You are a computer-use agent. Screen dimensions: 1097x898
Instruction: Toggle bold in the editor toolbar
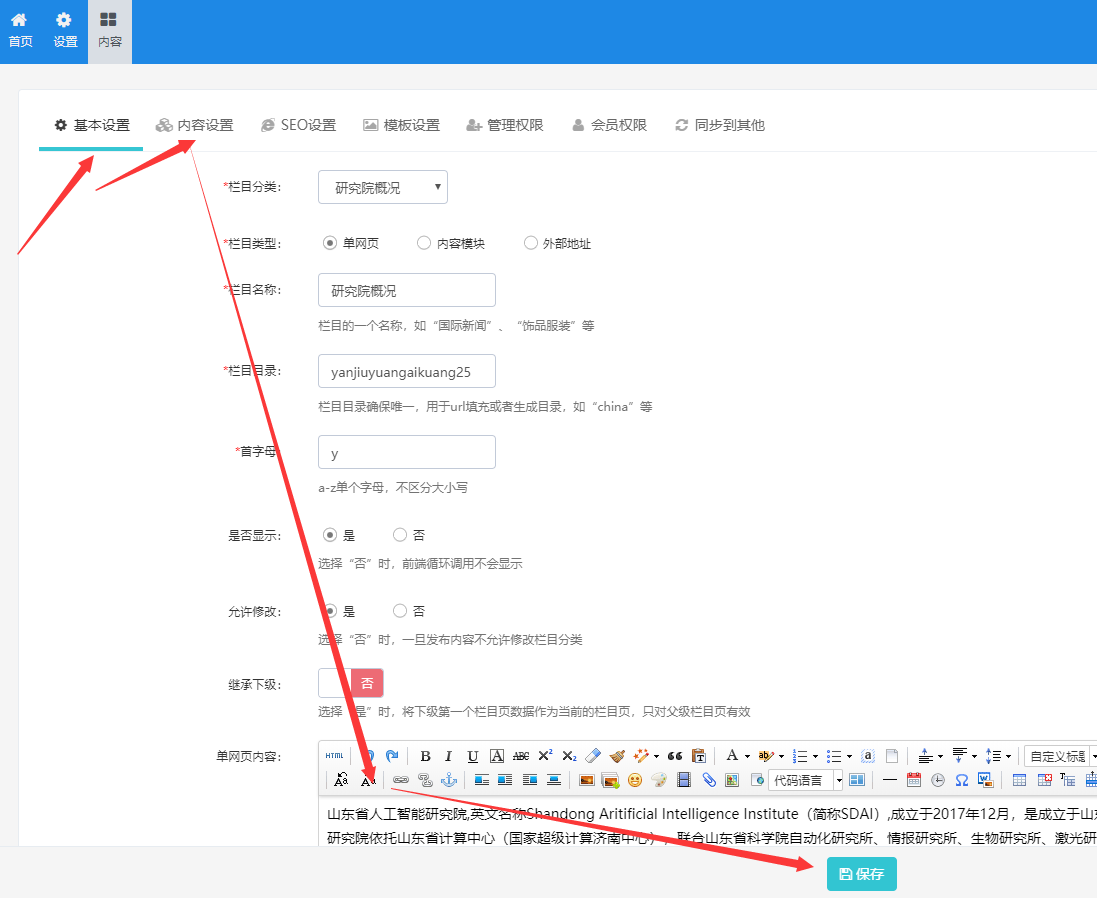click(x=425, y=756)
